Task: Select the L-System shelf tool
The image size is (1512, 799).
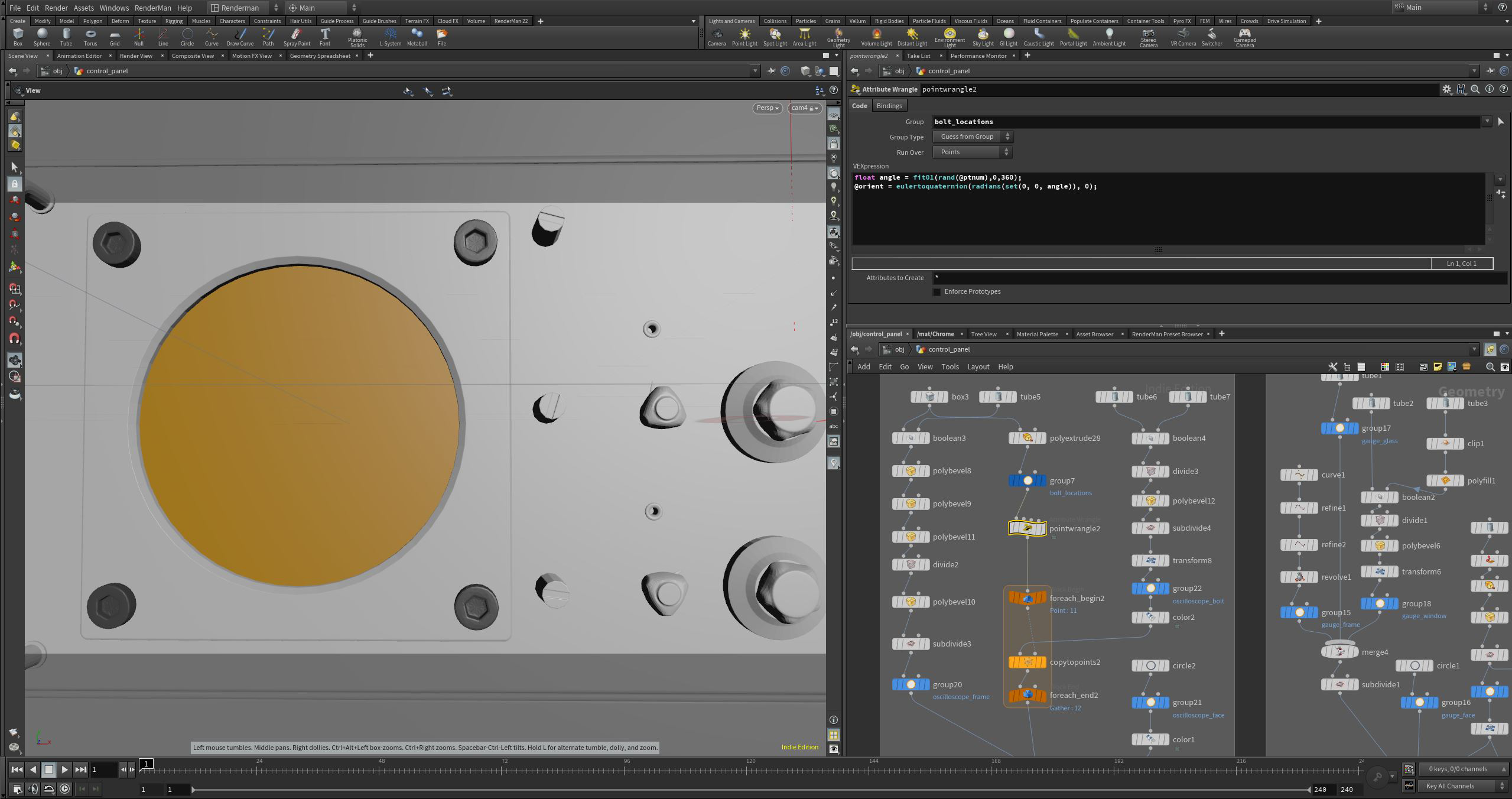Action: click(390, 37)
